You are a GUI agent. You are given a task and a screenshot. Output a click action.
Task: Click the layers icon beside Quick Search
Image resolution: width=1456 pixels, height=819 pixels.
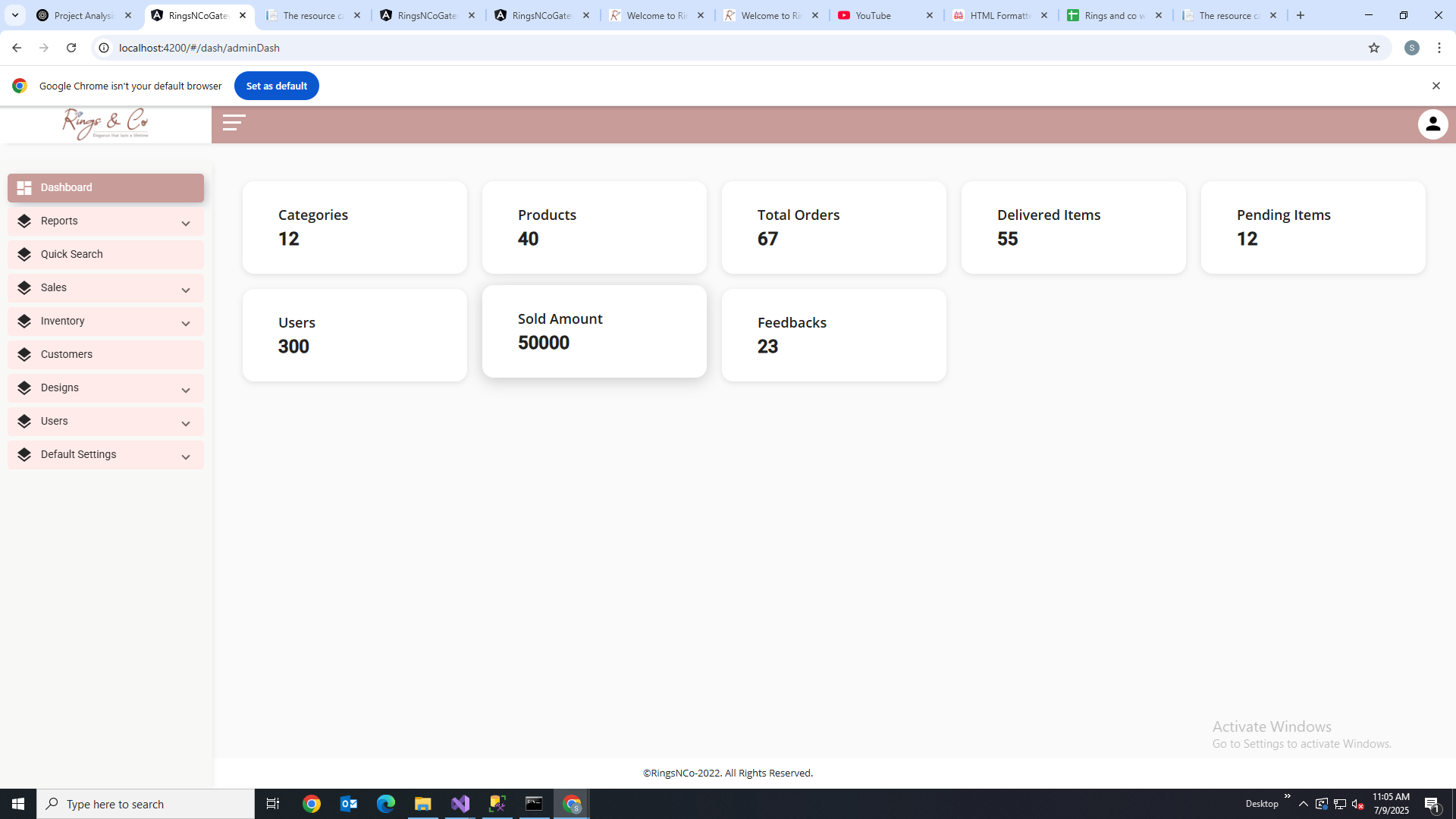click(x=24, y=255)
